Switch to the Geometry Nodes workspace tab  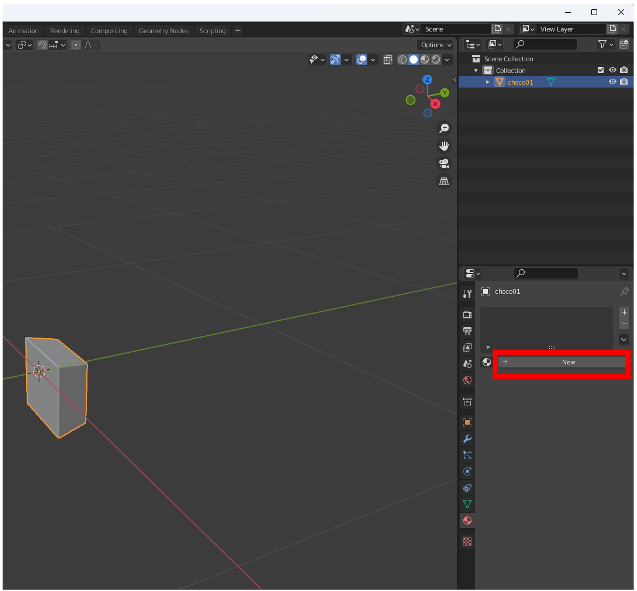(163, 31)
